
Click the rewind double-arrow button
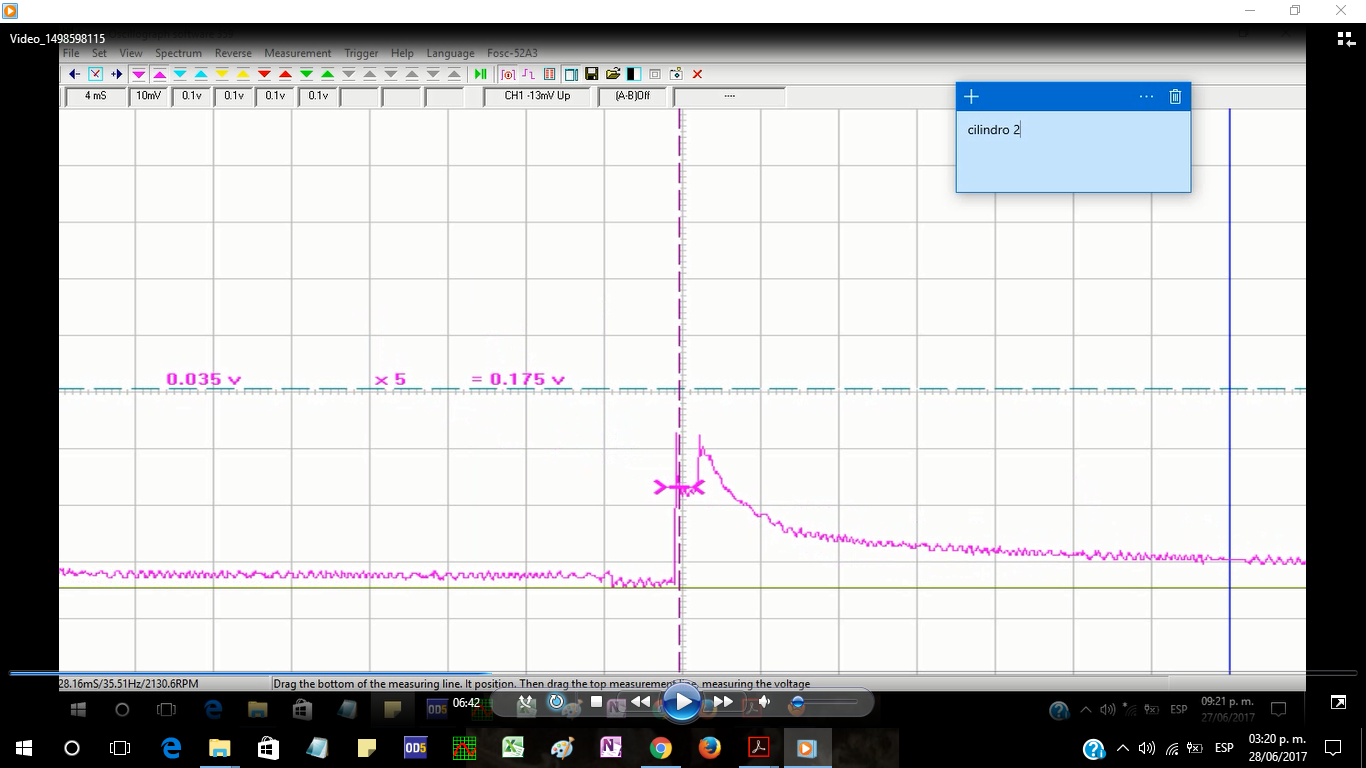click(x=640, y=702)
